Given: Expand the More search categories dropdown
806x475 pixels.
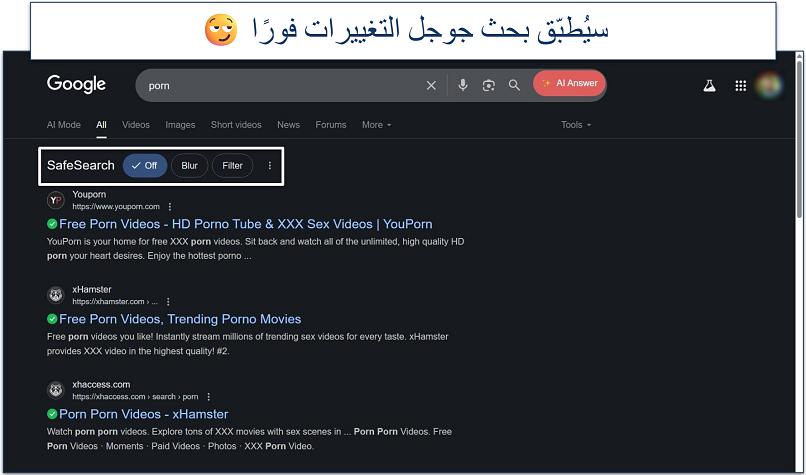Looking at the screenshot, I should pos(376,125).
